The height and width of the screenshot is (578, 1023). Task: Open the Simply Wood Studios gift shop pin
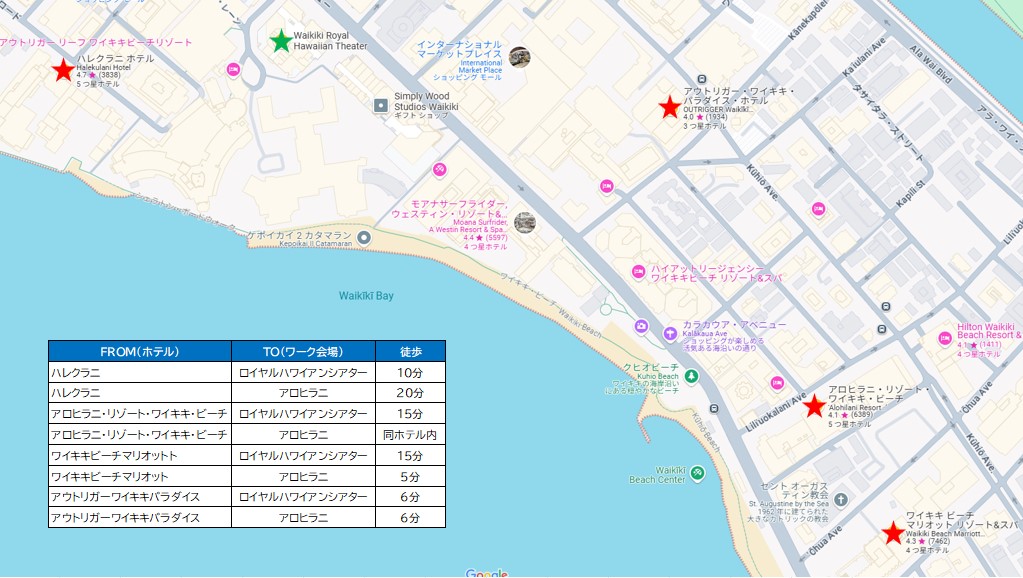coord(381,105)
